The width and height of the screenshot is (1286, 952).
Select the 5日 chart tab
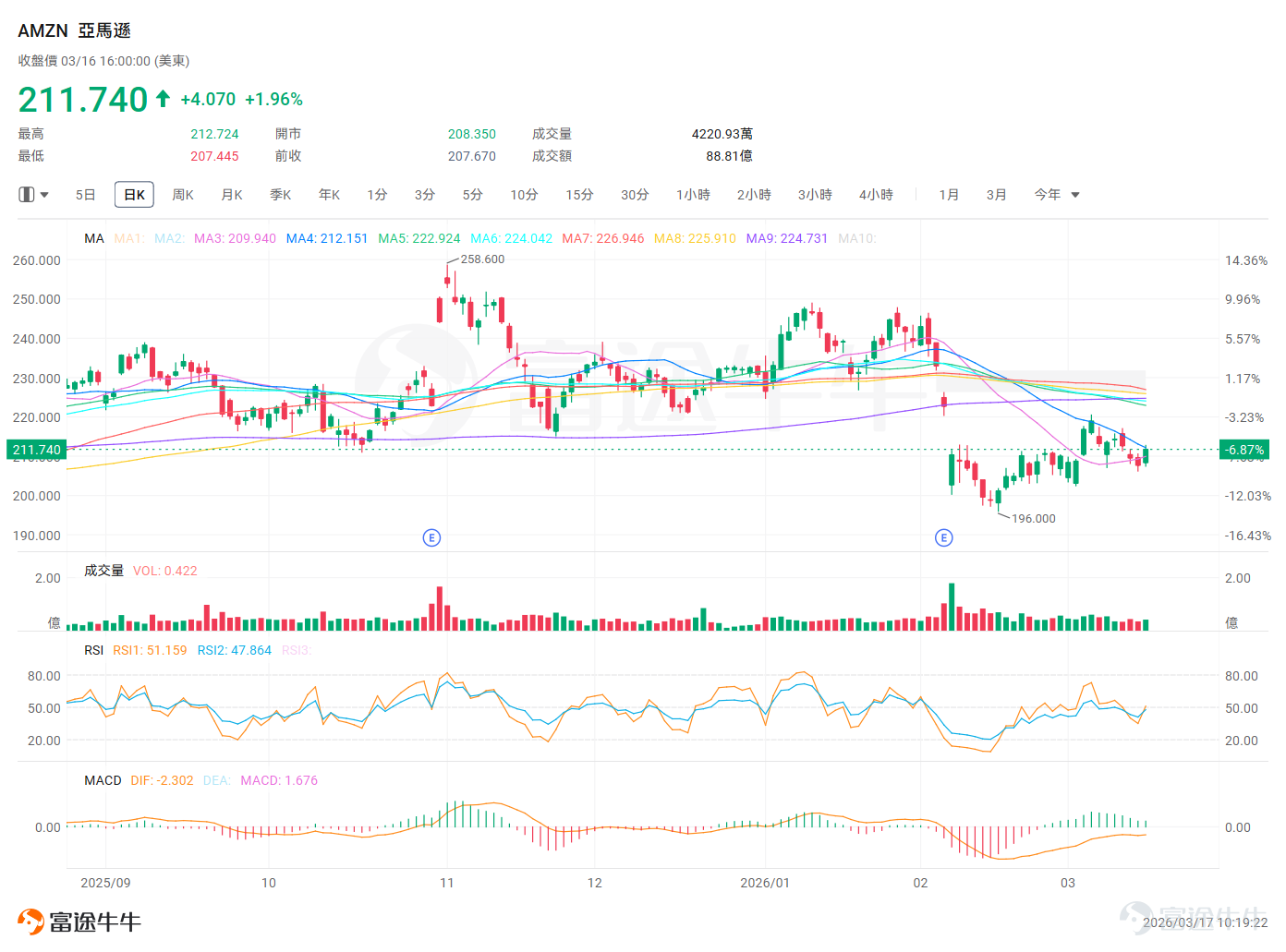pyautogui.click(x=86, y=195)
